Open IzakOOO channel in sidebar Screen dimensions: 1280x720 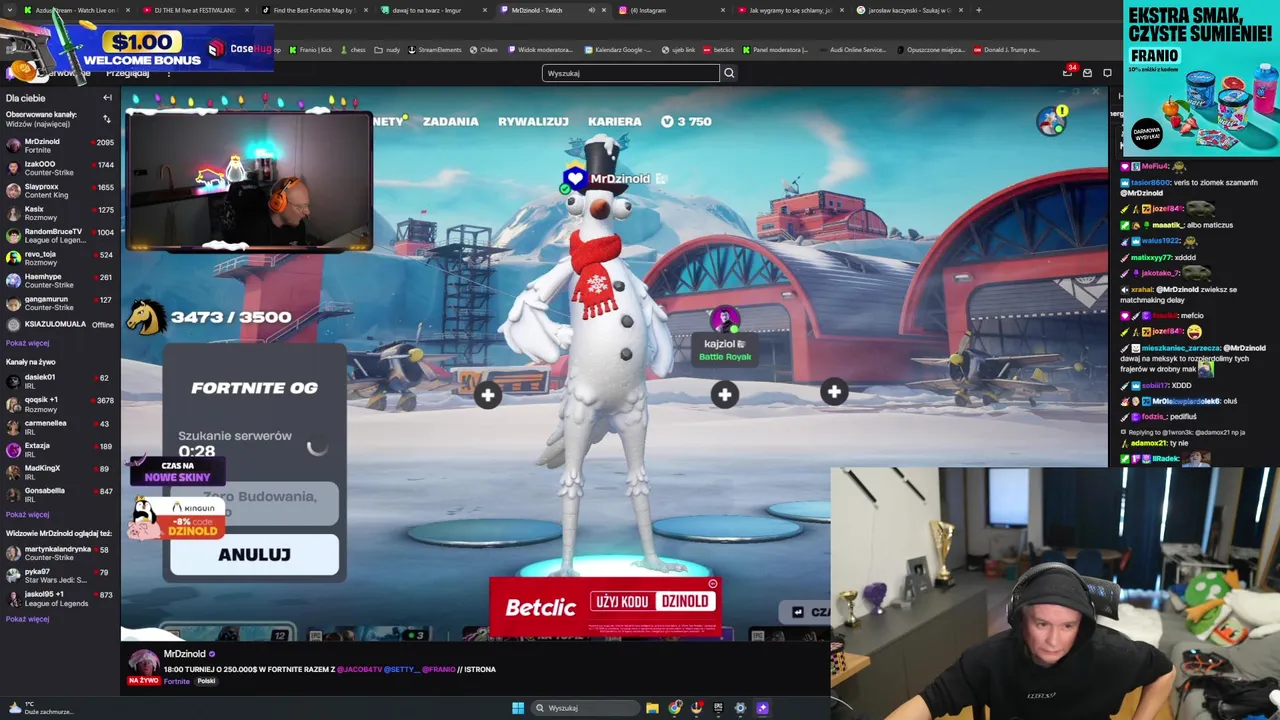pos(60,168)
